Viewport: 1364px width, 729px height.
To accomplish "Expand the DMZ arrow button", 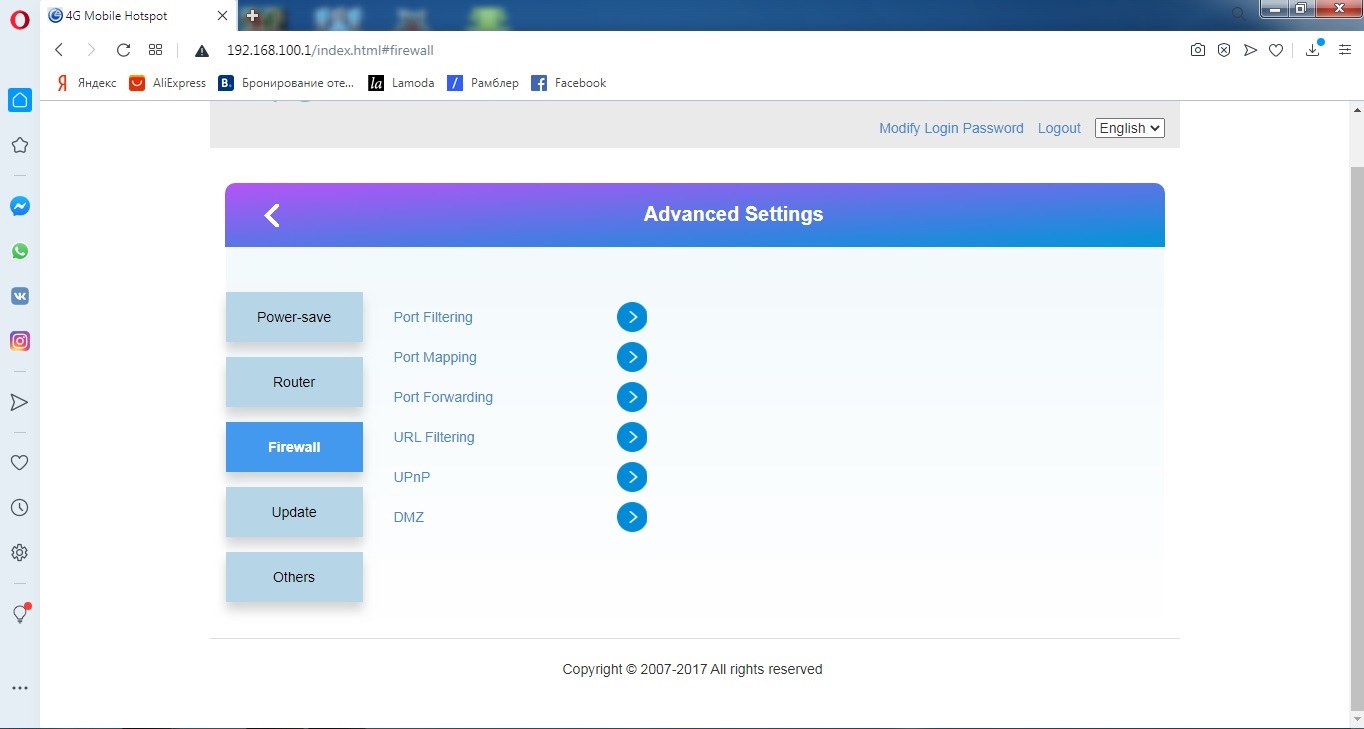I will coord(632,517).
